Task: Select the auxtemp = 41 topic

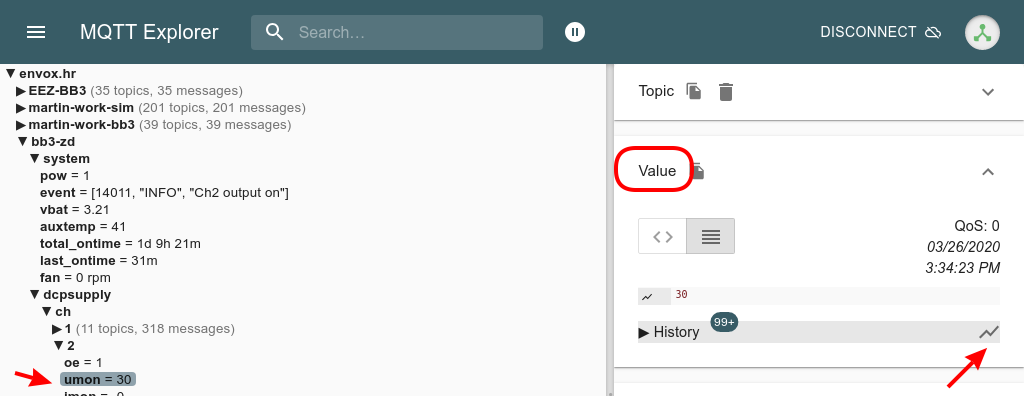Action: pyautogui.click(x=83, y=226)
